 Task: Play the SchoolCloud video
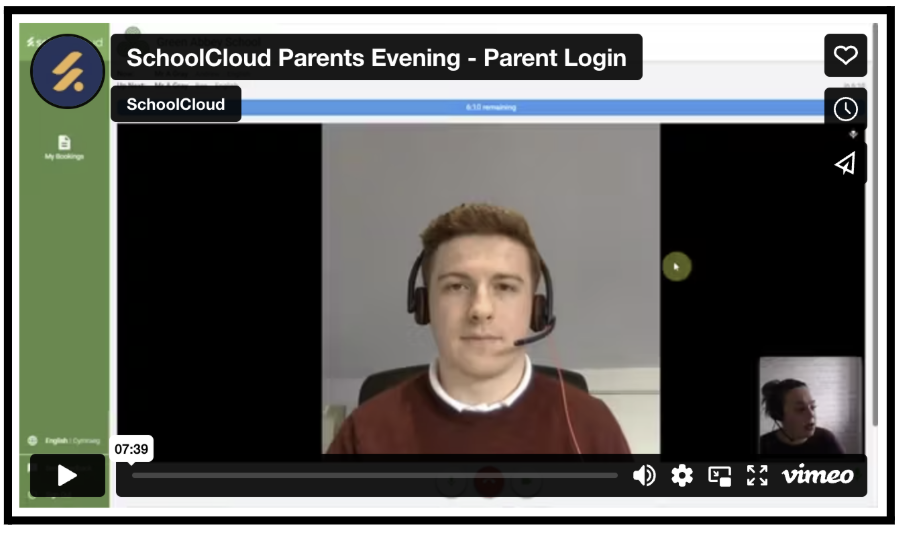tap(67, 475)
